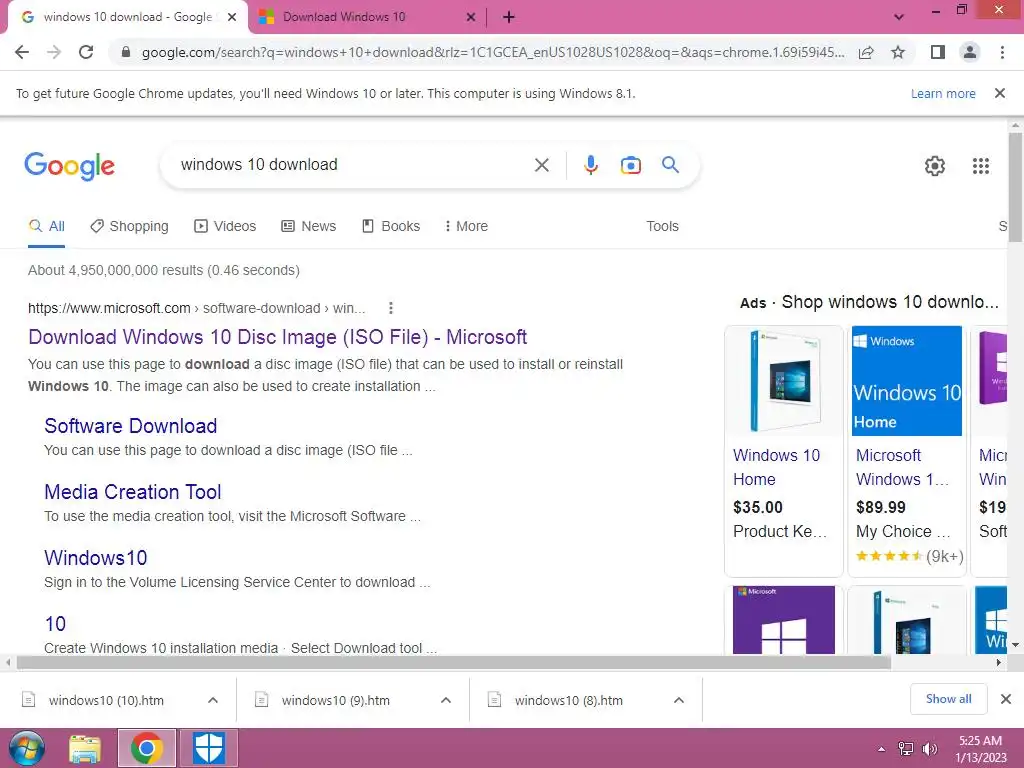Click Learn more in the infobar
The height and width of the screenshot is (768, 1024).
[943, 93]
